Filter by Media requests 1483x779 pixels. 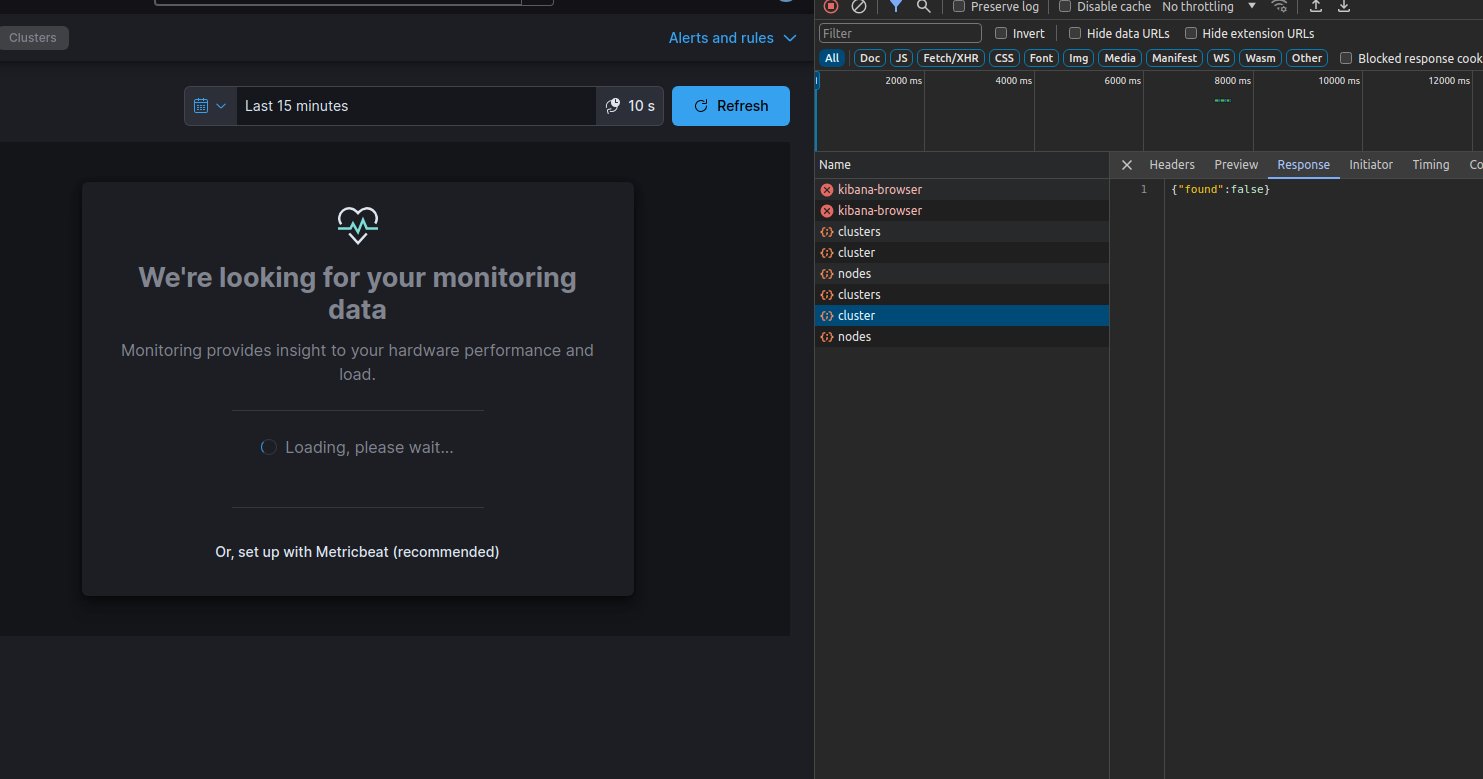[x=1119, y=58]
